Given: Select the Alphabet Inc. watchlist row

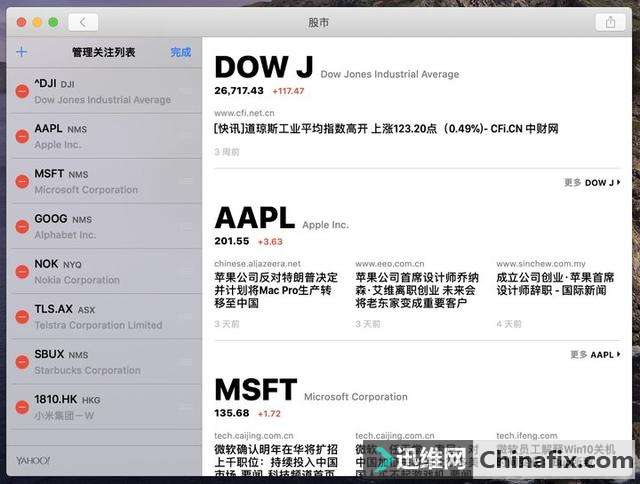Looking at the screenshot, I should pos(104,226).
